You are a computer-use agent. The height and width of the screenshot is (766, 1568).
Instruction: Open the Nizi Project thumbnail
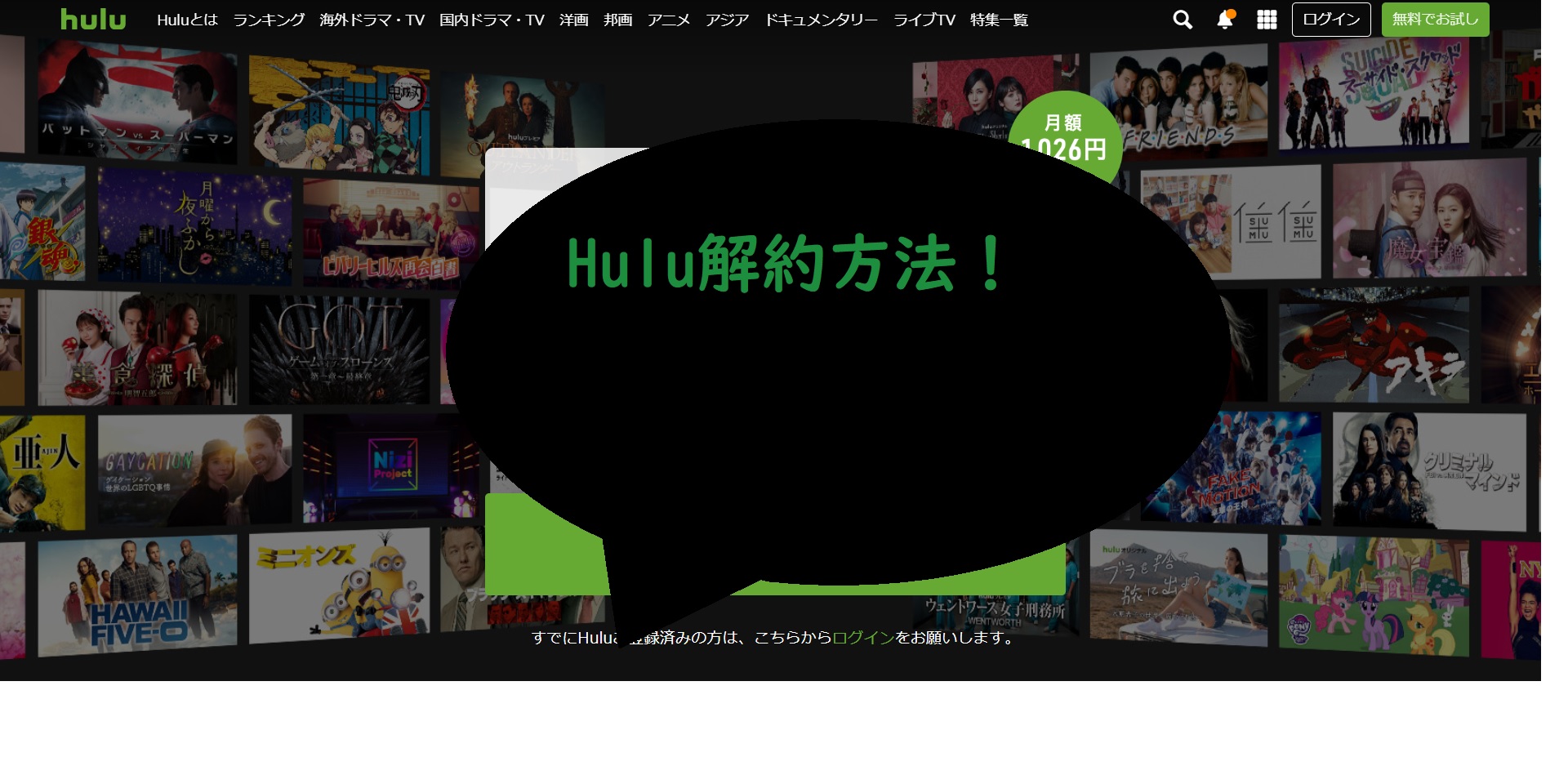point(390,469)
